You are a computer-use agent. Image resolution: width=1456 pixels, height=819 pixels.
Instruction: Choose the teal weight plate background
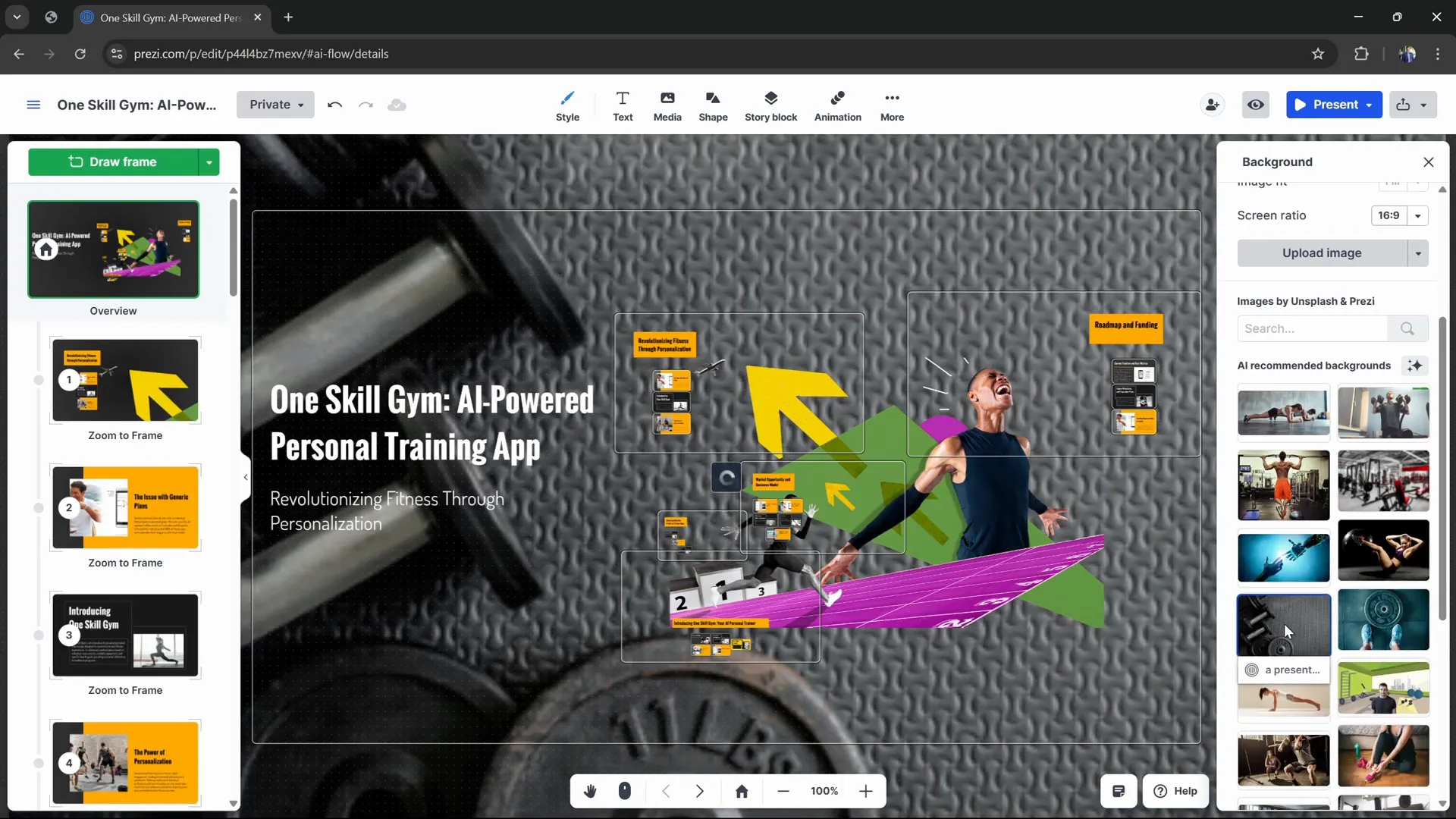(x=1383, y=620)
